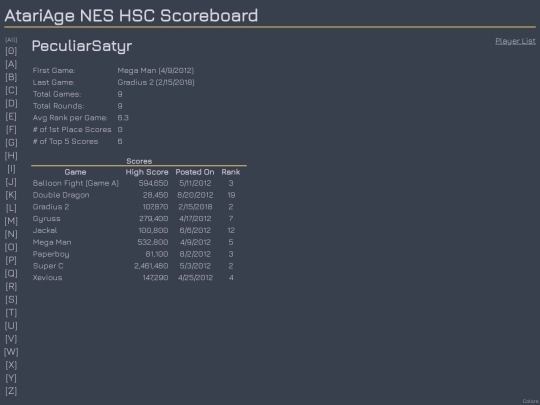Viewport: 540px width, 405px height.
Task: Click the Total Rounds label
Action: tap(58, 106)
